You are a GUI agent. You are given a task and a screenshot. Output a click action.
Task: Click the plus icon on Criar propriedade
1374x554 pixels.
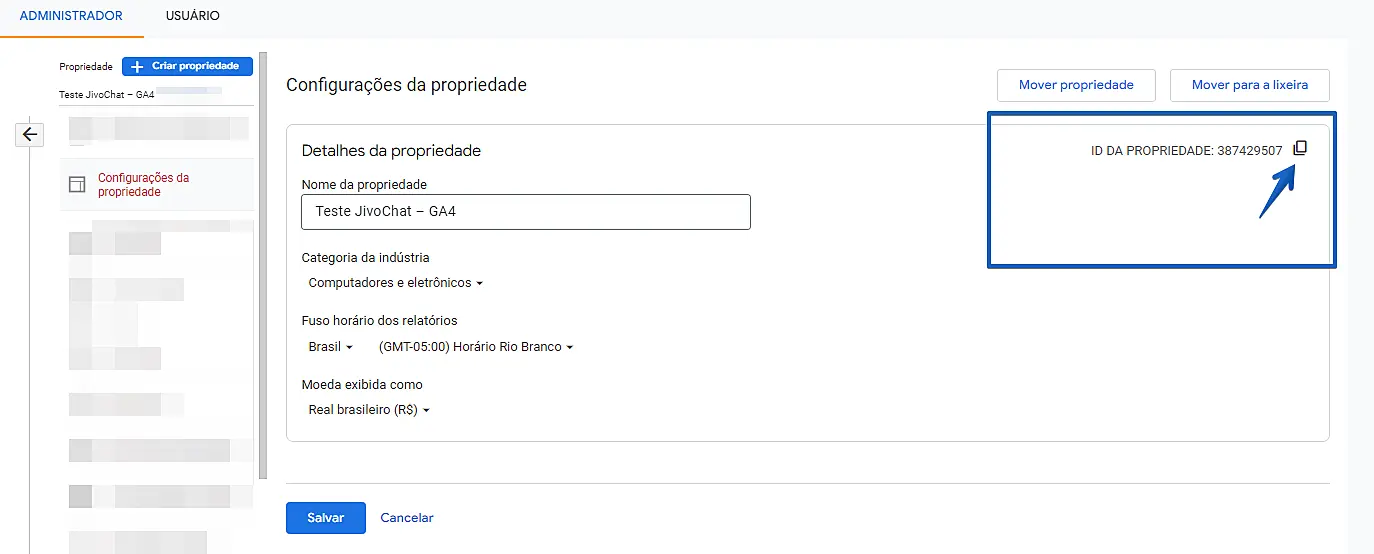coord(137,66)
